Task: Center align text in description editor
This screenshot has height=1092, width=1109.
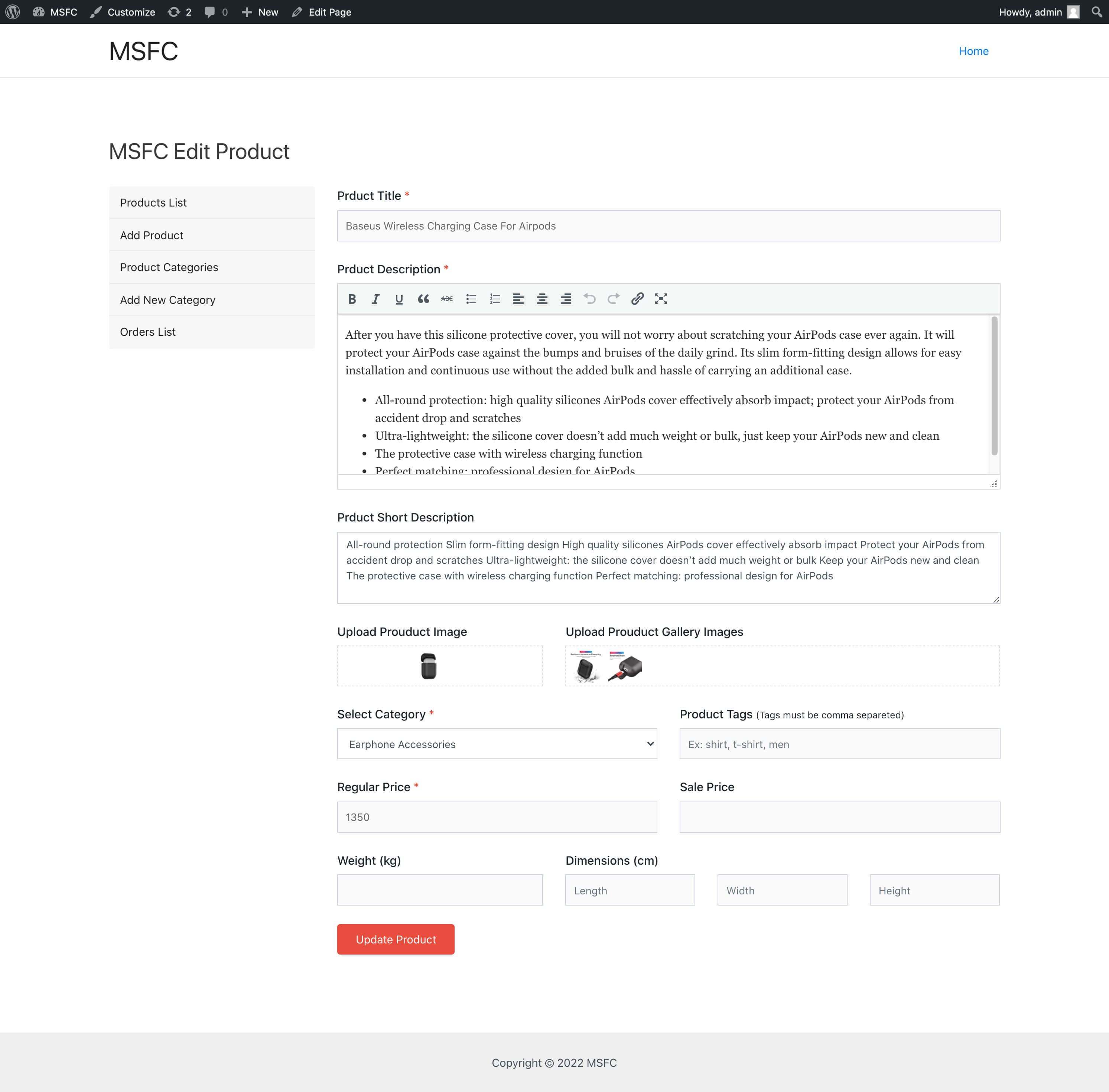Action: tap(542, 299)
